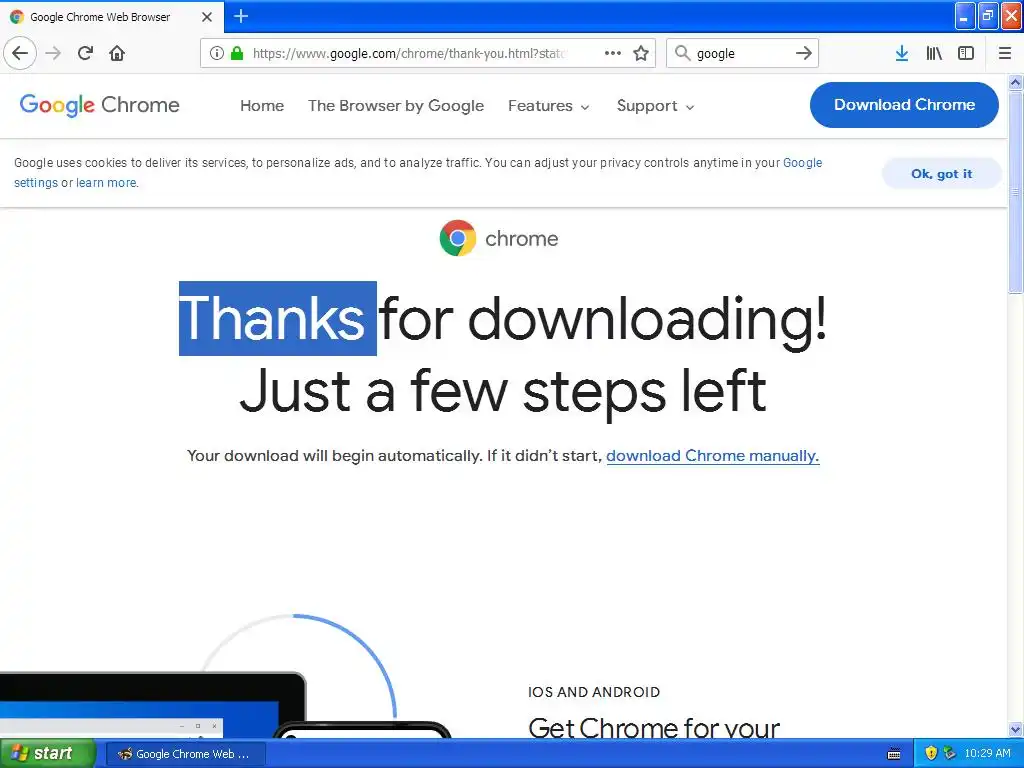This screenshot has width=1024, height=768.
Task: Click the Google Chrome logo in header
Action: coord(99,105)
